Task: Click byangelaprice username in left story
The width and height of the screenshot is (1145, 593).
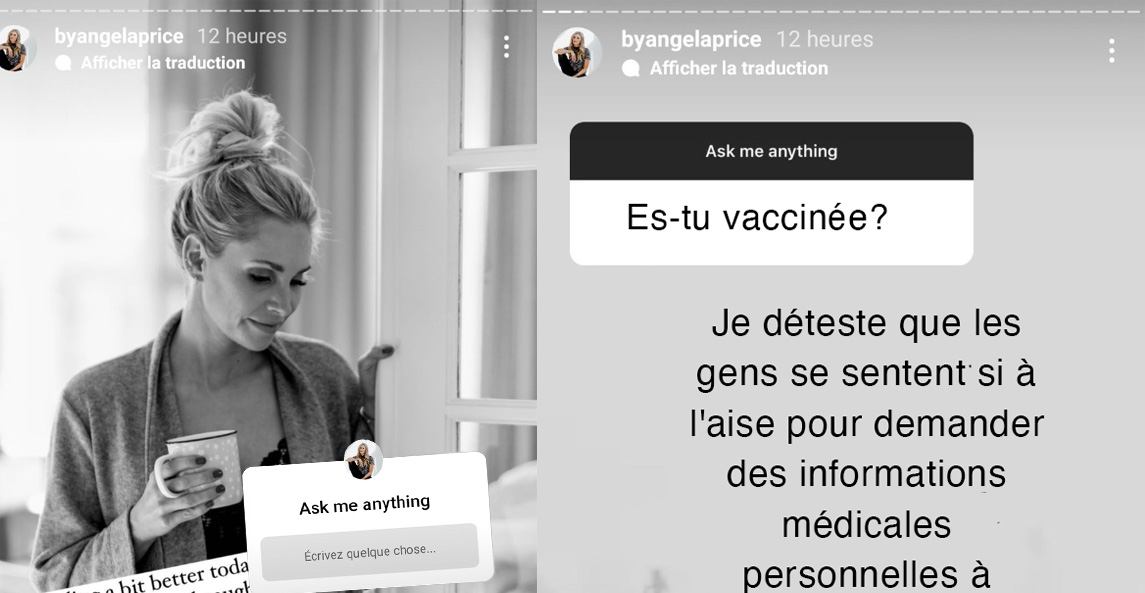Action: pos(119,36)
